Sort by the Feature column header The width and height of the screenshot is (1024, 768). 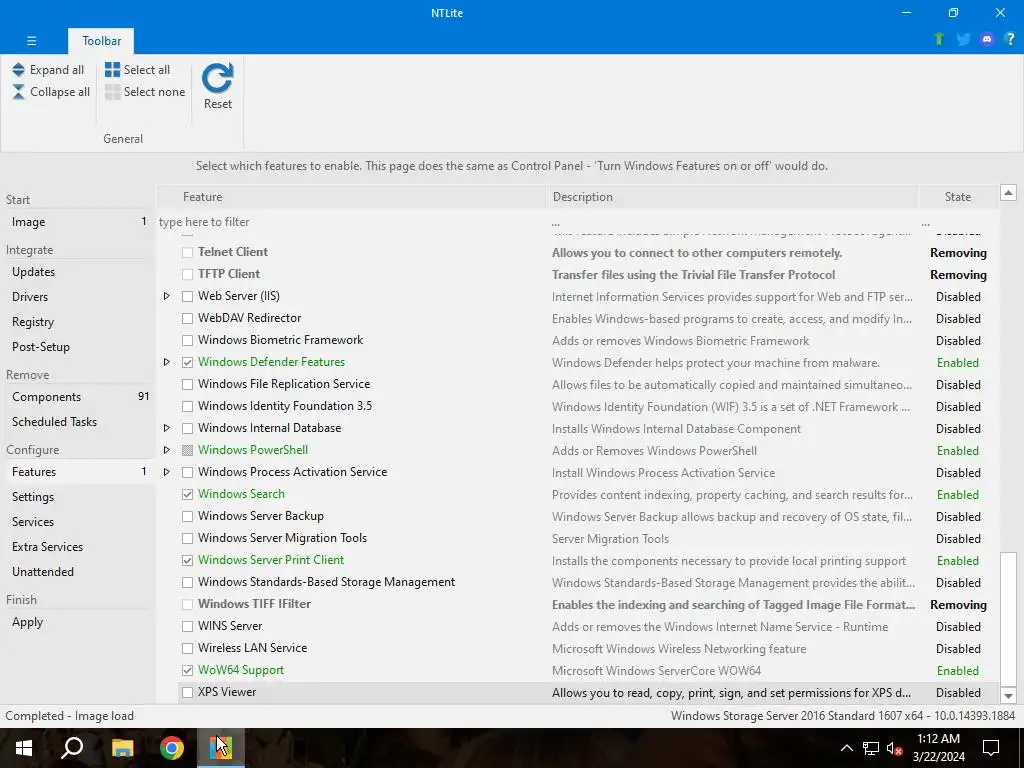pyautogui.click(x=352, y=197)
